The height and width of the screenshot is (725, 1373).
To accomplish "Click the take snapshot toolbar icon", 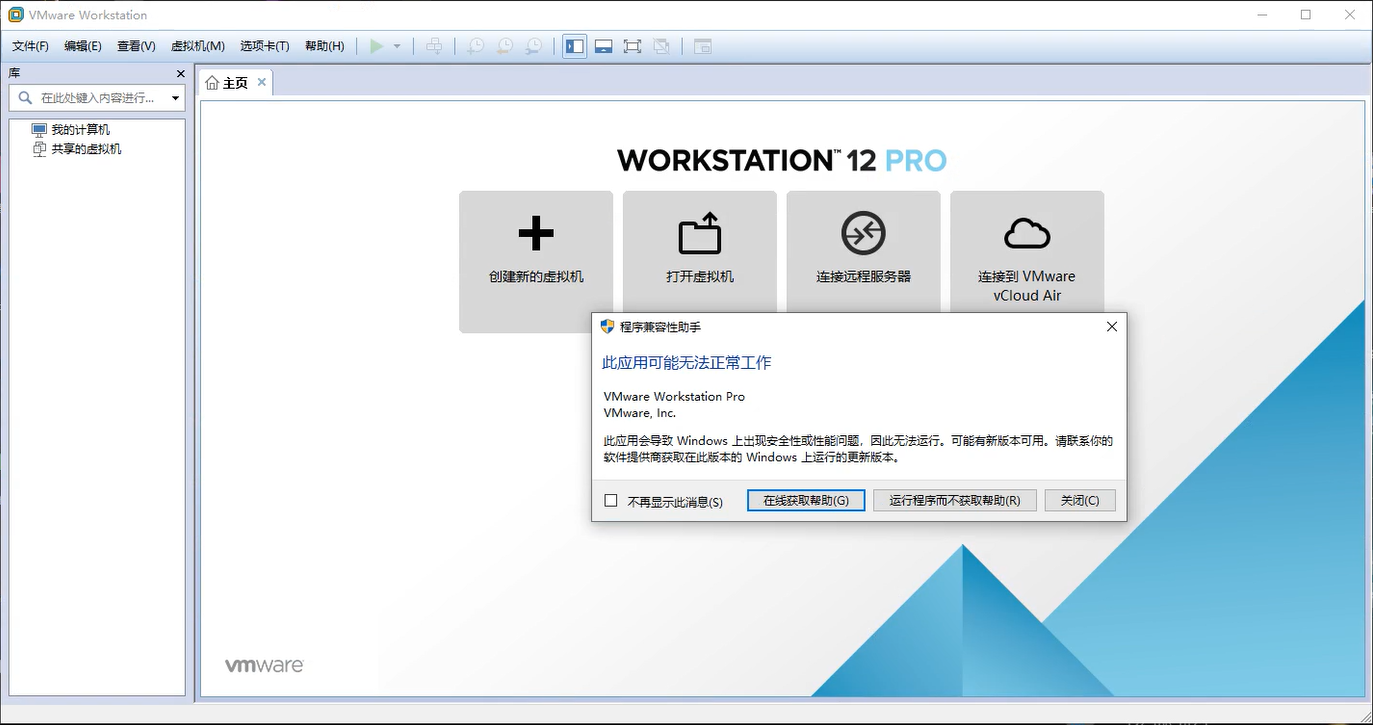I will click(x=476, y=46).
